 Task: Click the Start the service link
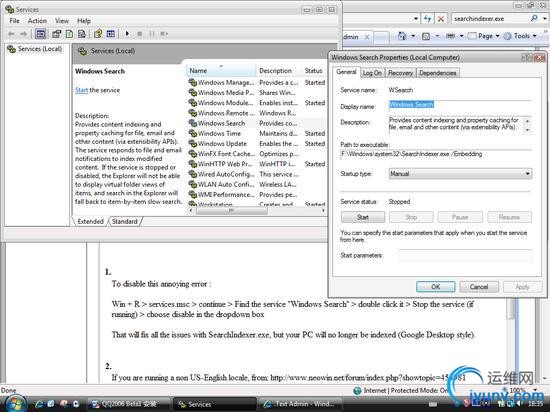pyautogui.click(x=81, y=90)
